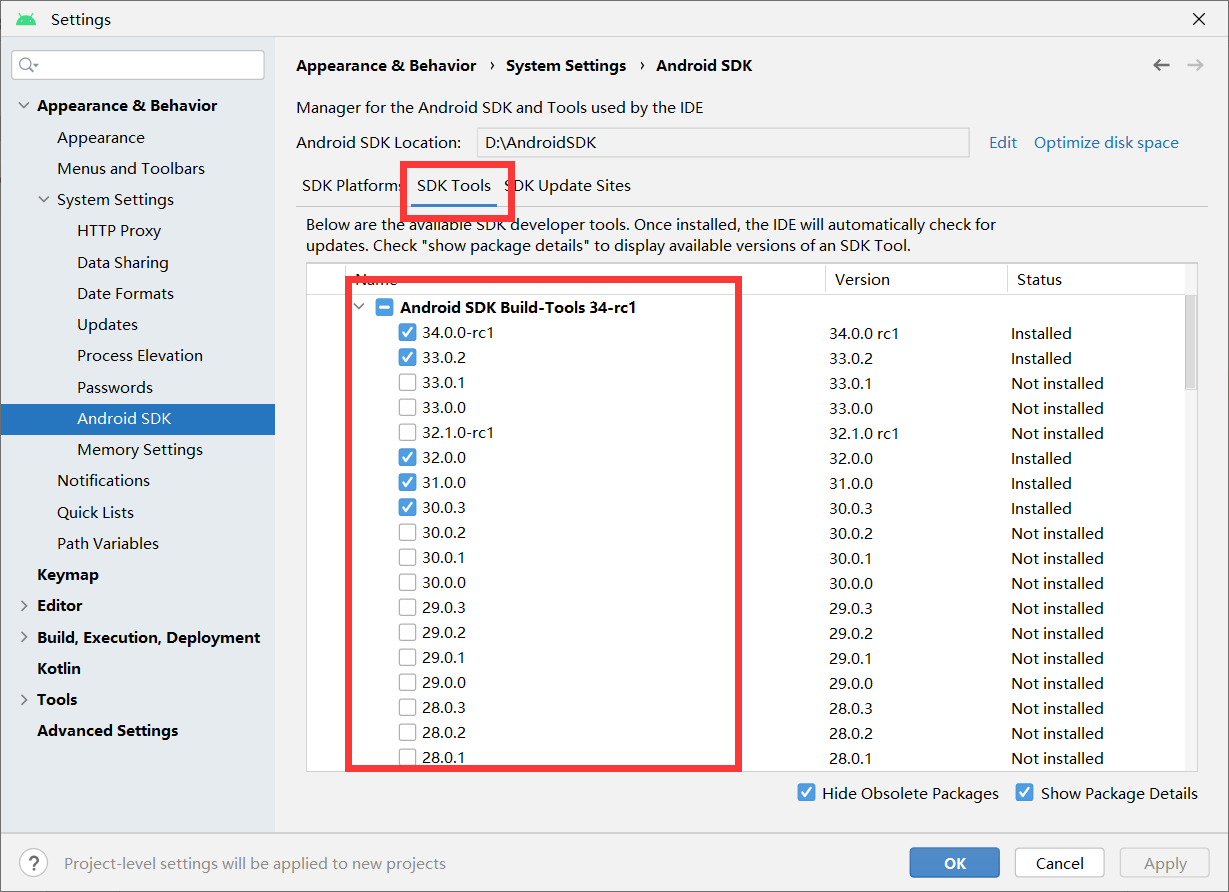Viewport: 1229px width, 892px height.
Task: Uncheck the 33.0.2 build tools checkbox
Action: (x=407, y=358)
